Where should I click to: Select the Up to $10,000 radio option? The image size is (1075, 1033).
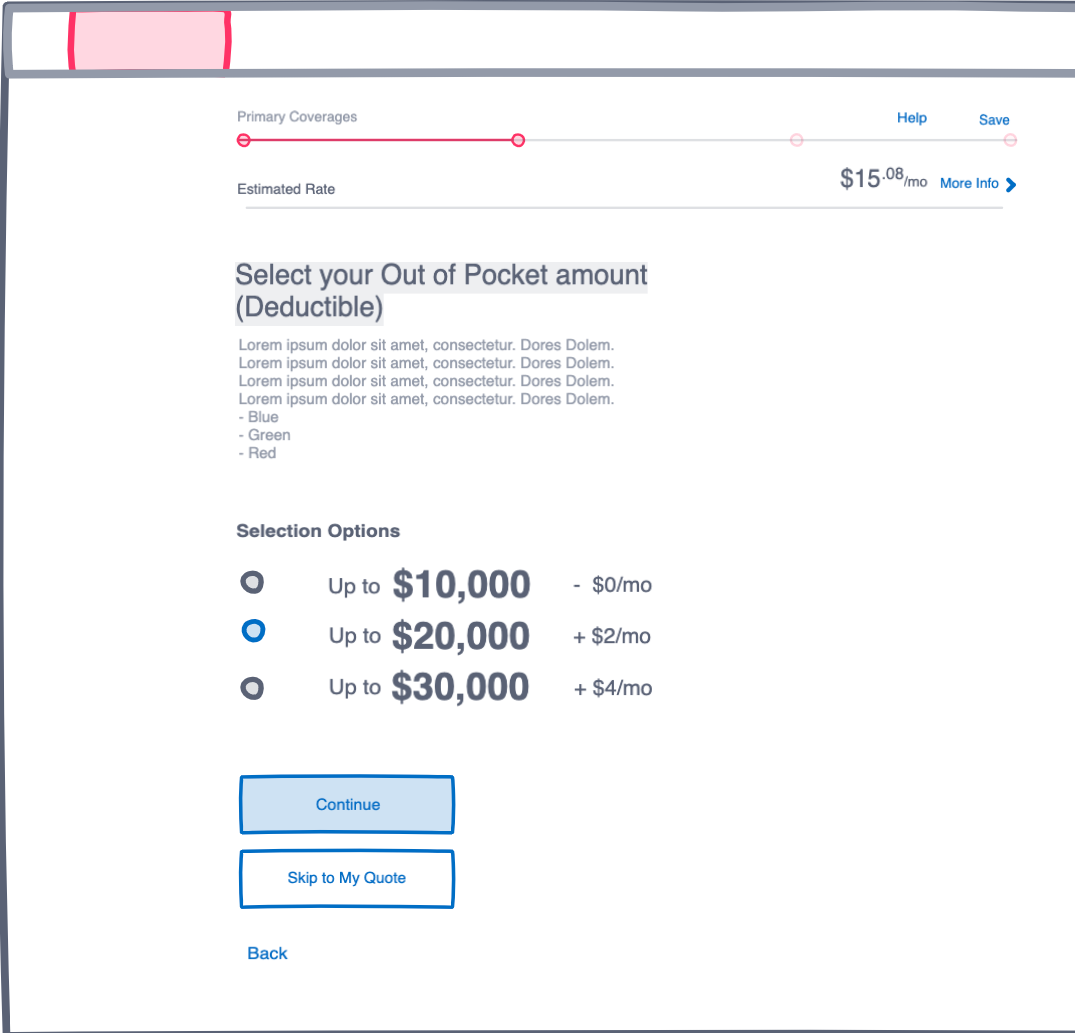click(253, 581)
